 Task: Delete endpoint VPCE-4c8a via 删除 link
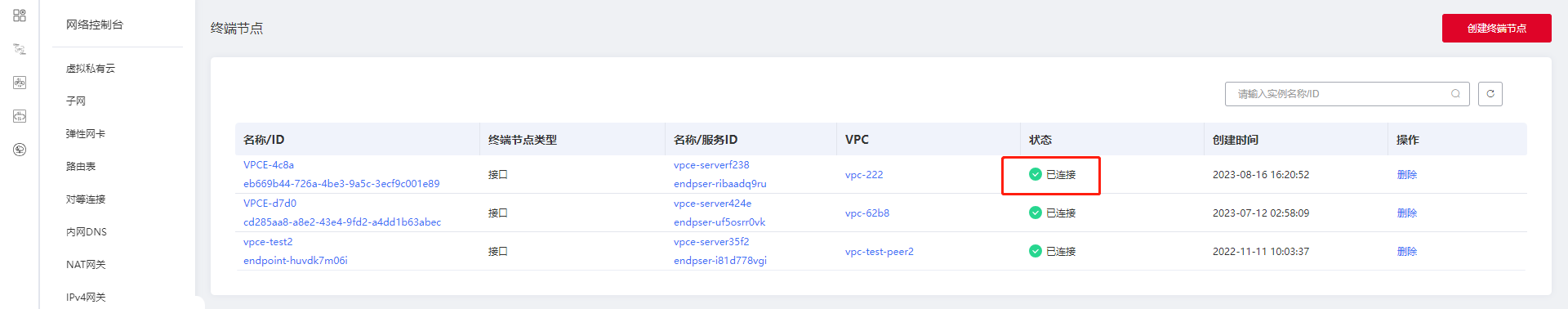(x=1406, y=174)
